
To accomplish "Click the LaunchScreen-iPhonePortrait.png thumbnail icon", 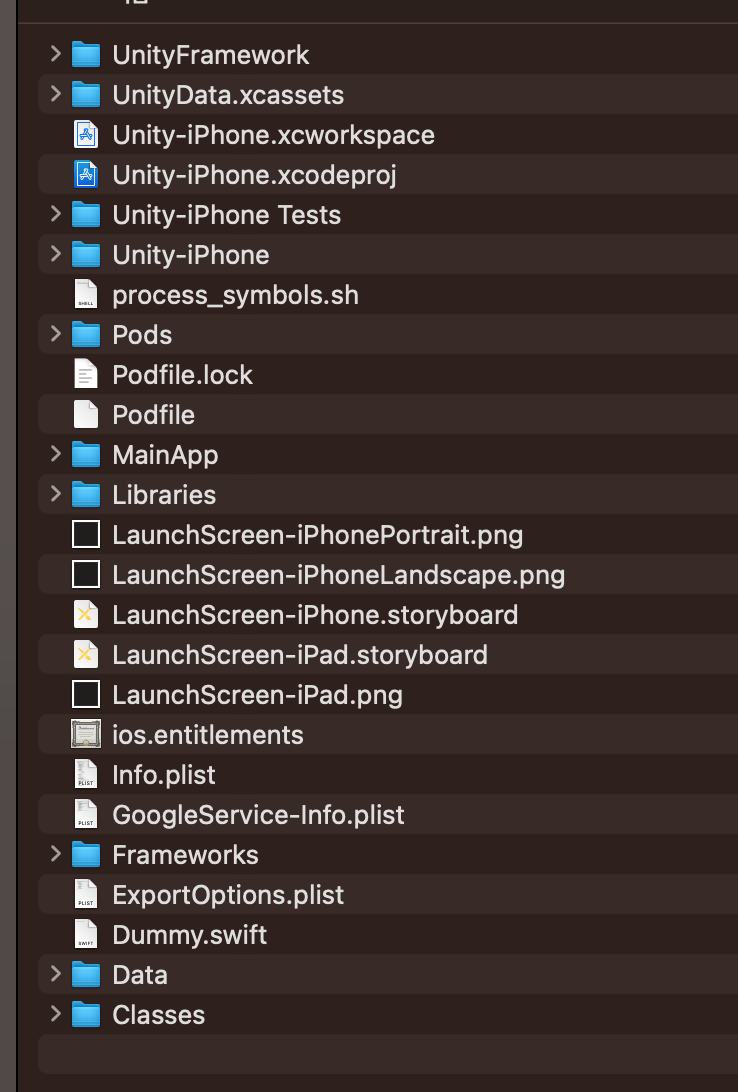I will point(86,534).
